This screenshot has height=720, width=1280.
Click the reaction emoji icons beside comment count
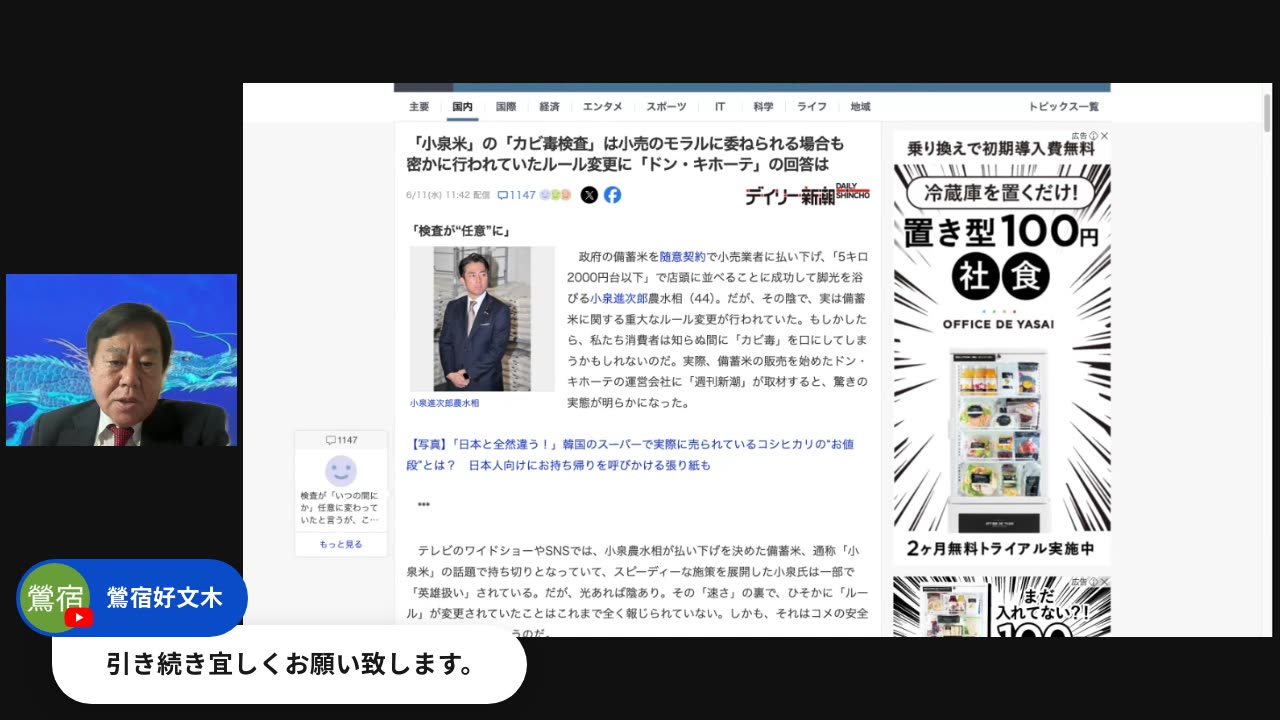pos(555,195)
